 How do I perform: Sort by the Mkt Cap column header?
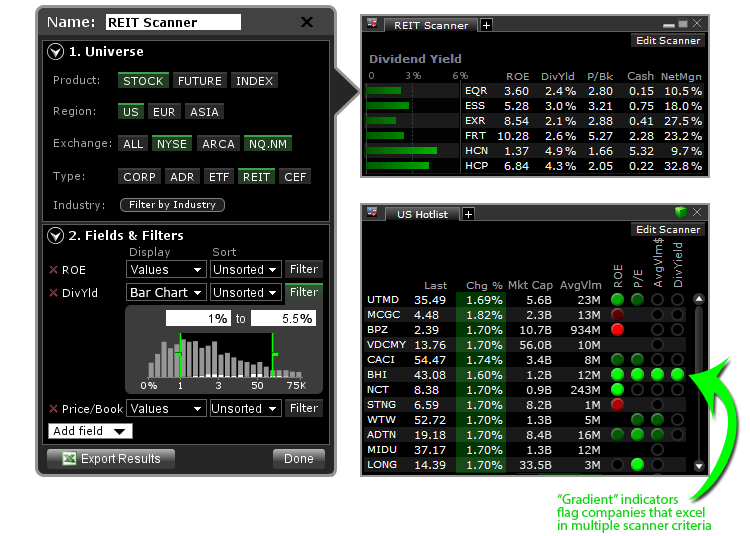[x=530, y=285]
